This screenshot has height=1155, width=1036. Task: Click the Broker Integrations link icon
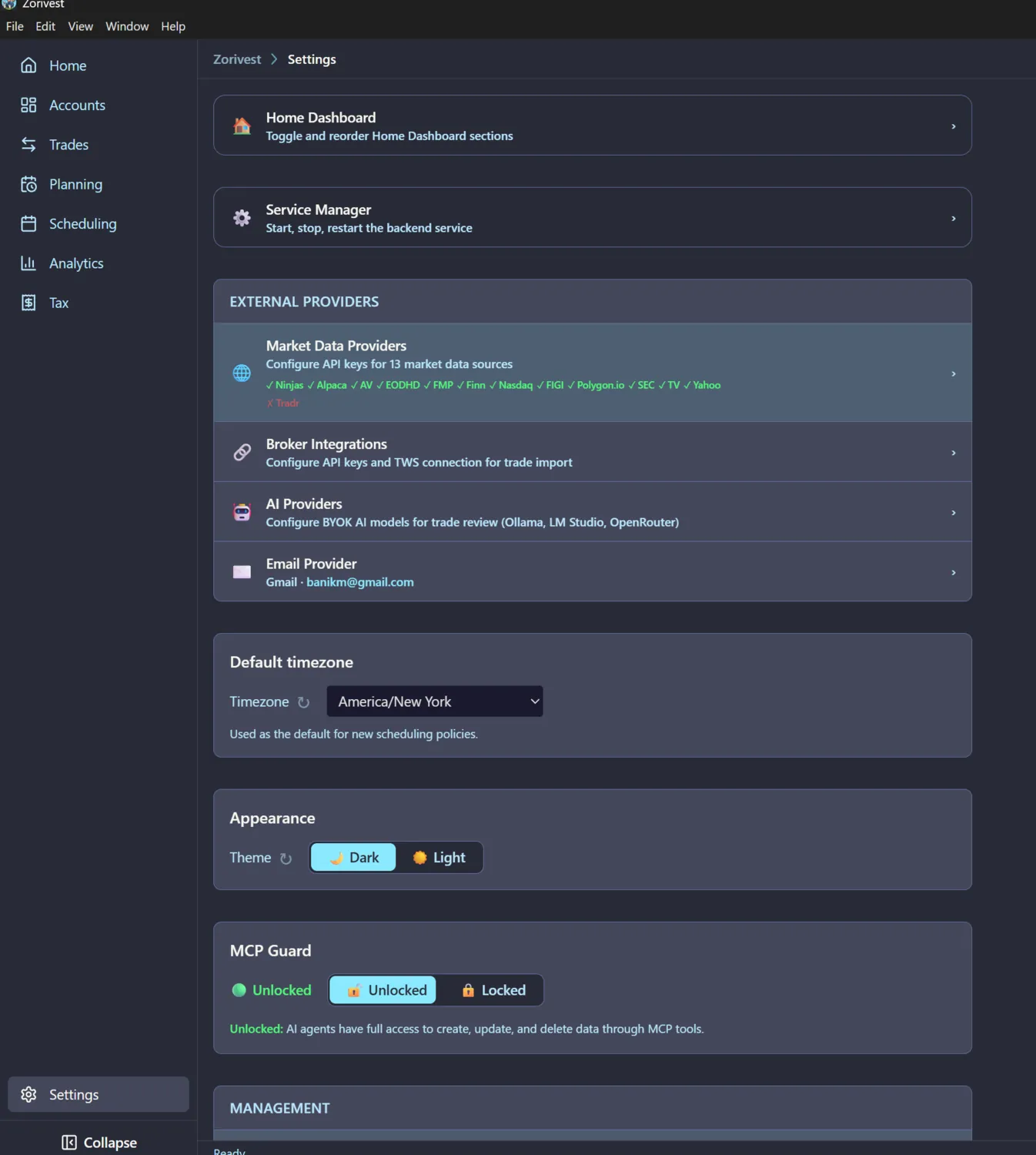click(x=242, y=453)
